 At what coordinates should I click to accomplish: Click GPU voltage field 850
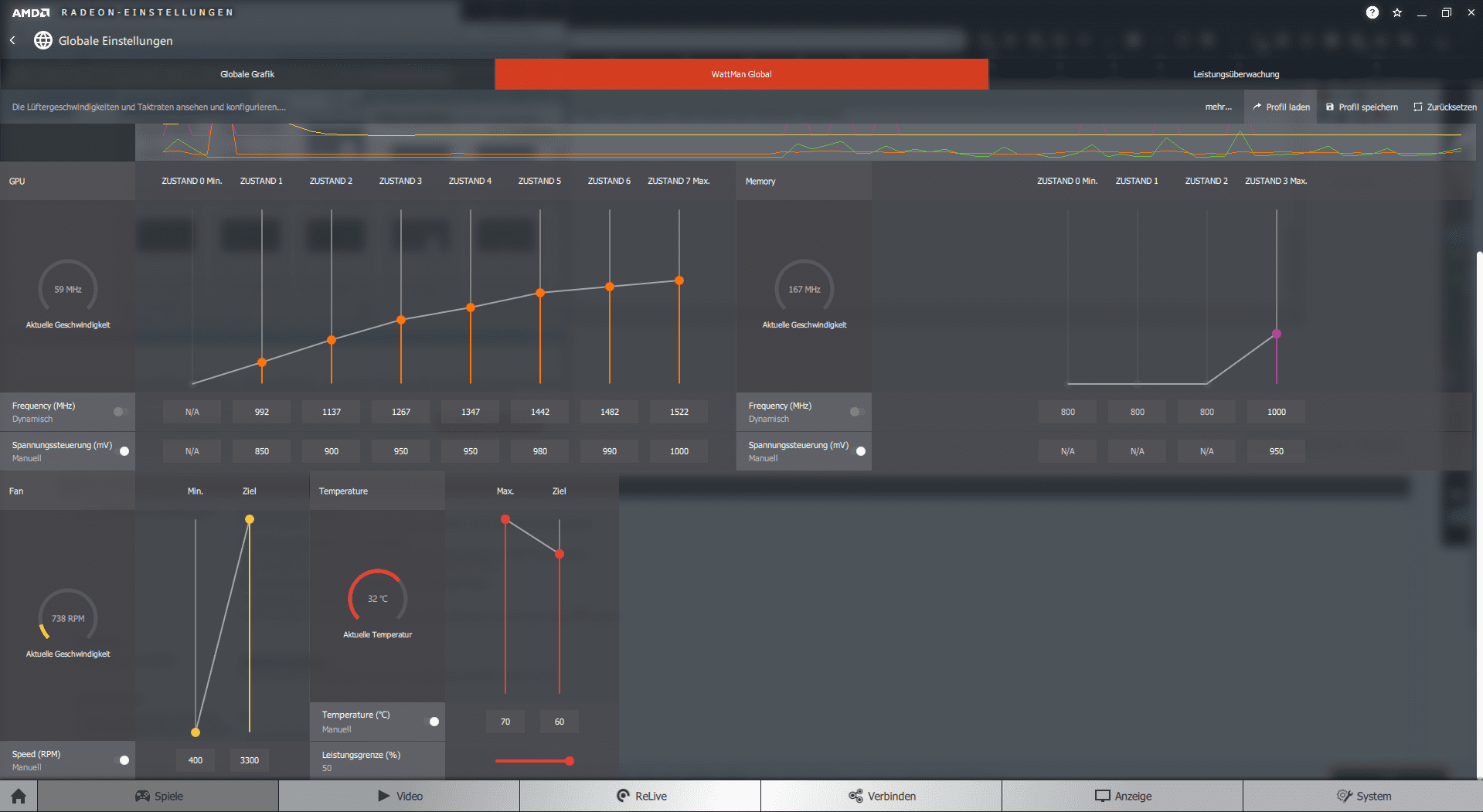pos(262,451)
